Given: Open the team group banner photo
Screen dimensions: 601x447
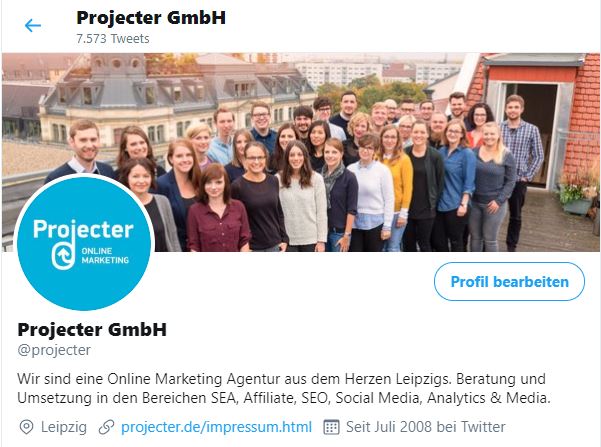Looking at the screenshot, I should pyautogui.click(x=301, y=152).
